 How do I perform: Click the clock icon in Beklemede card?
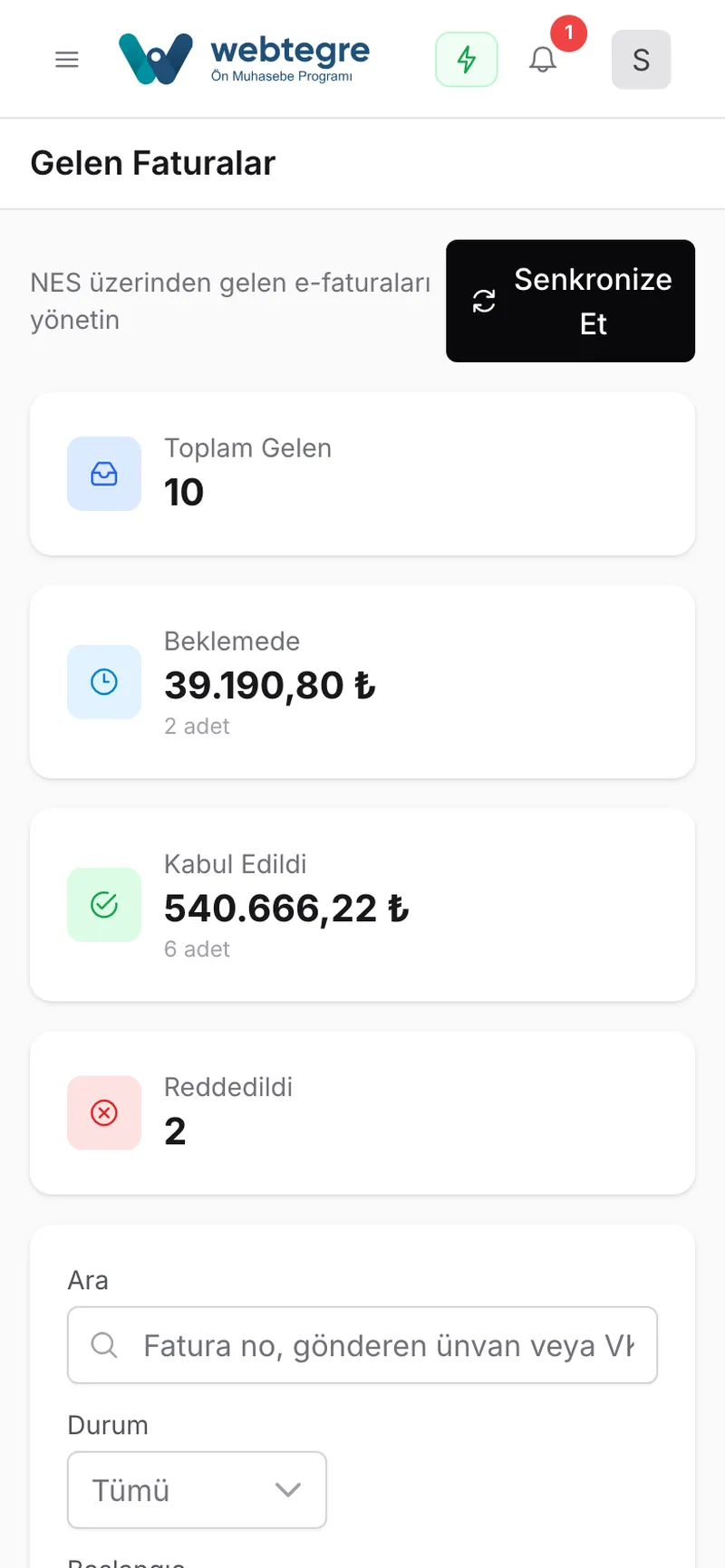point(104,682)
